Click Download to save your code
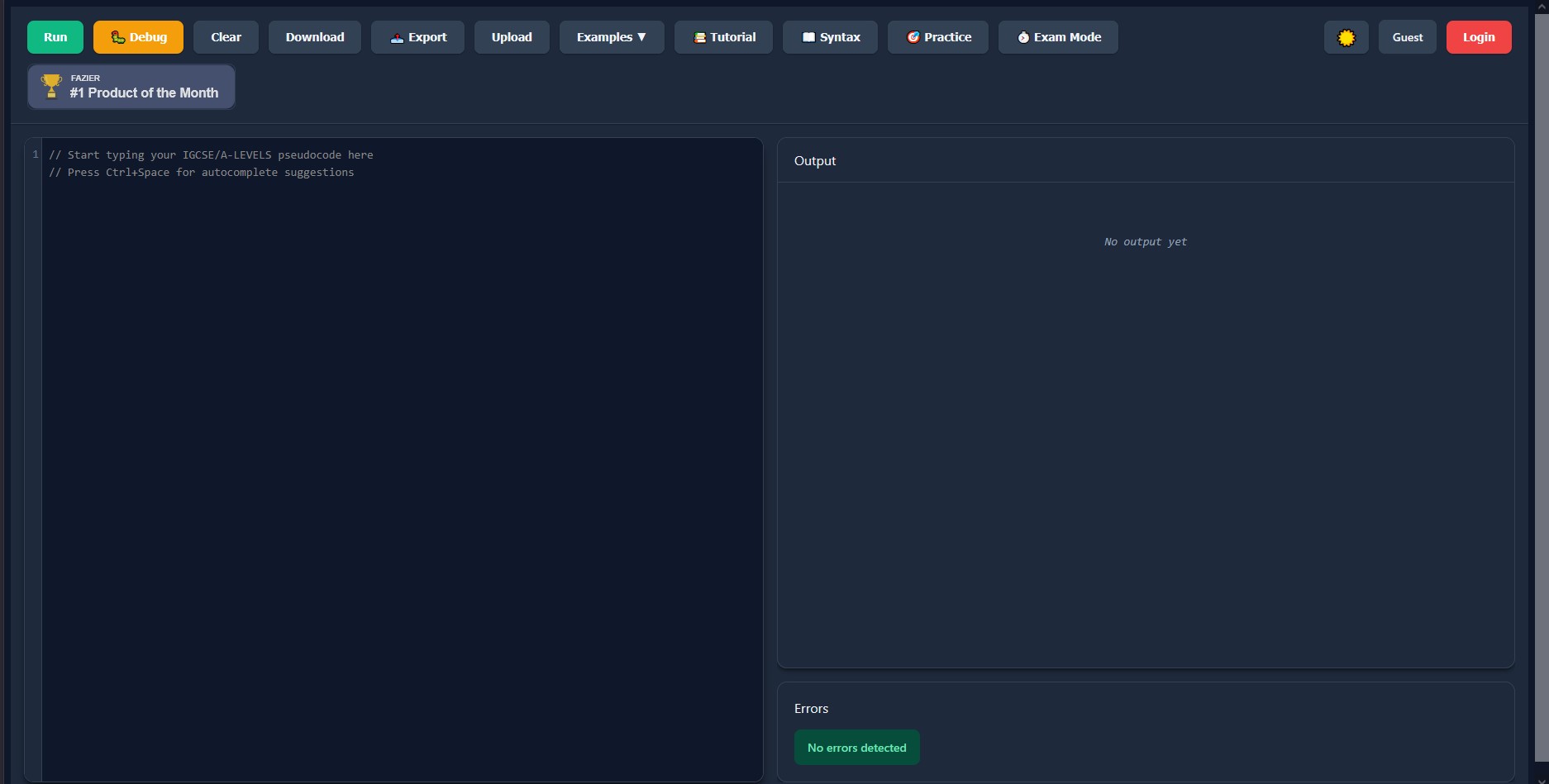Screen dimensions: 1549x784 click(314, 36)
